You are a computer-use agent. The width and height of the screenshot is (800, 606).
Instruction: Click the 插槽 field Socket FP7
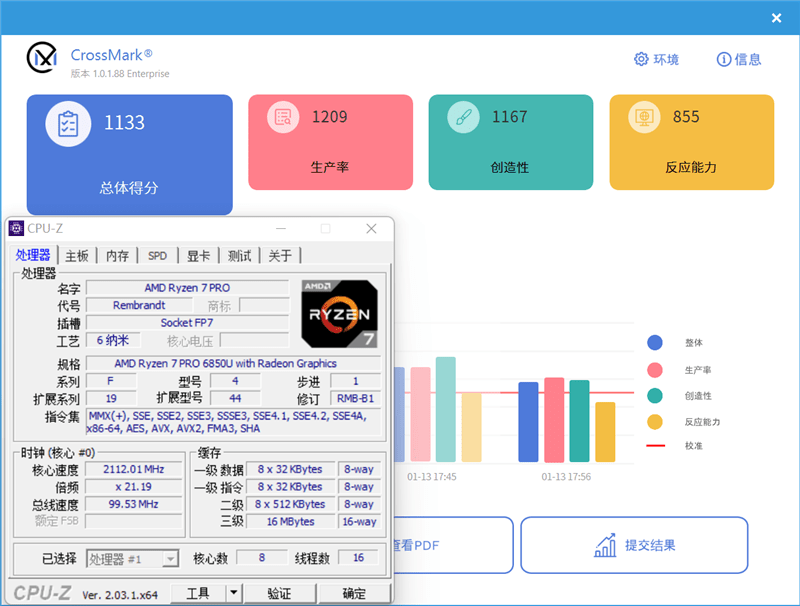187,322
